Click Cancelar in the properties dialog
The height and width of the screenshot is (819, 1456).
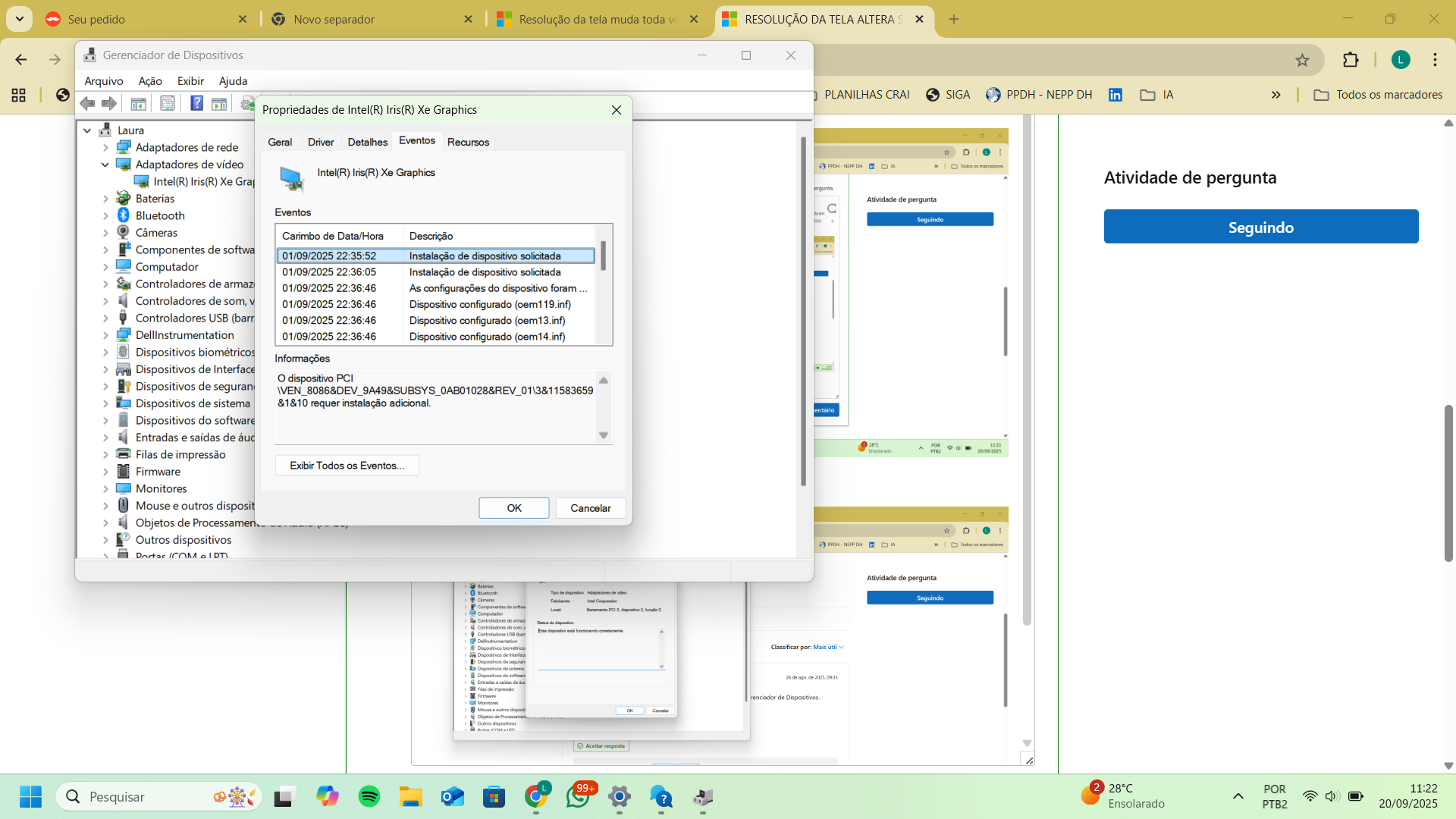pyautogui.click(x=591, y=508)
